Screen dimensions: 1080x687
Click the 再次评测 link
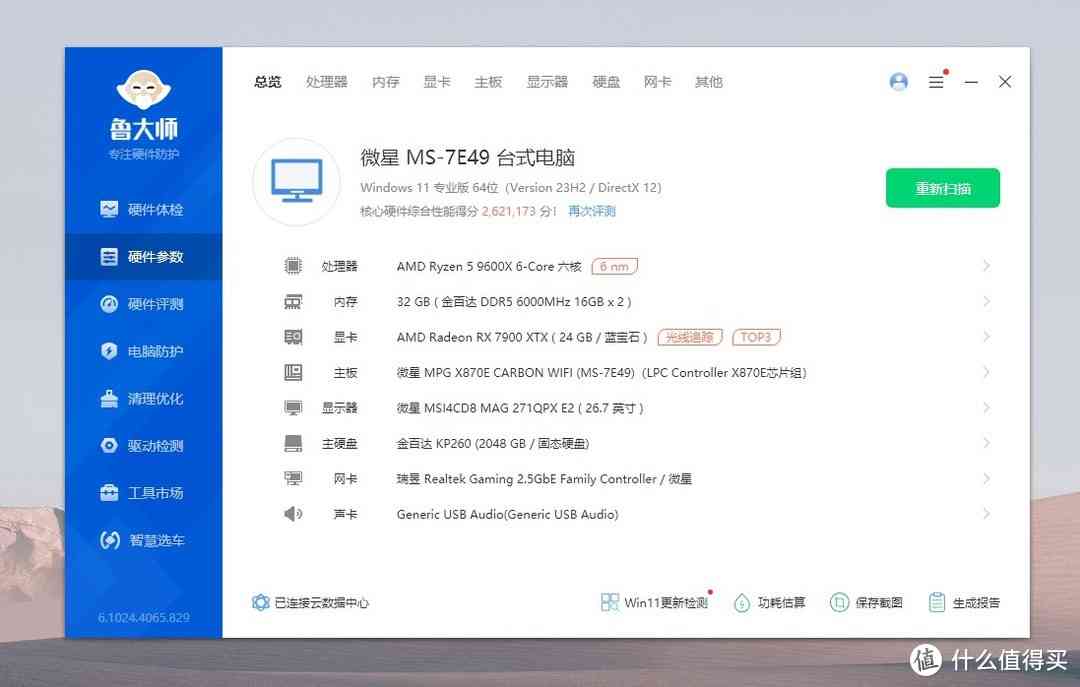click(x=591, y=211)
